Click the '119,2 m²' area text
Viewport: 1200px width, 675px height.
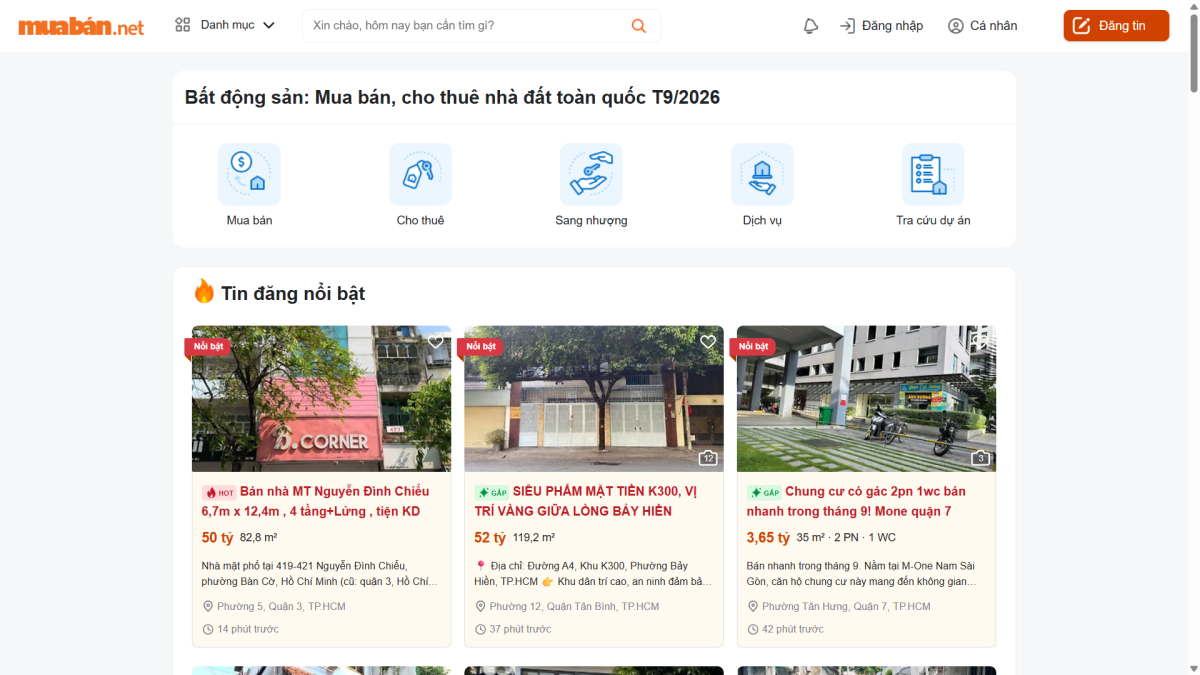534,538
